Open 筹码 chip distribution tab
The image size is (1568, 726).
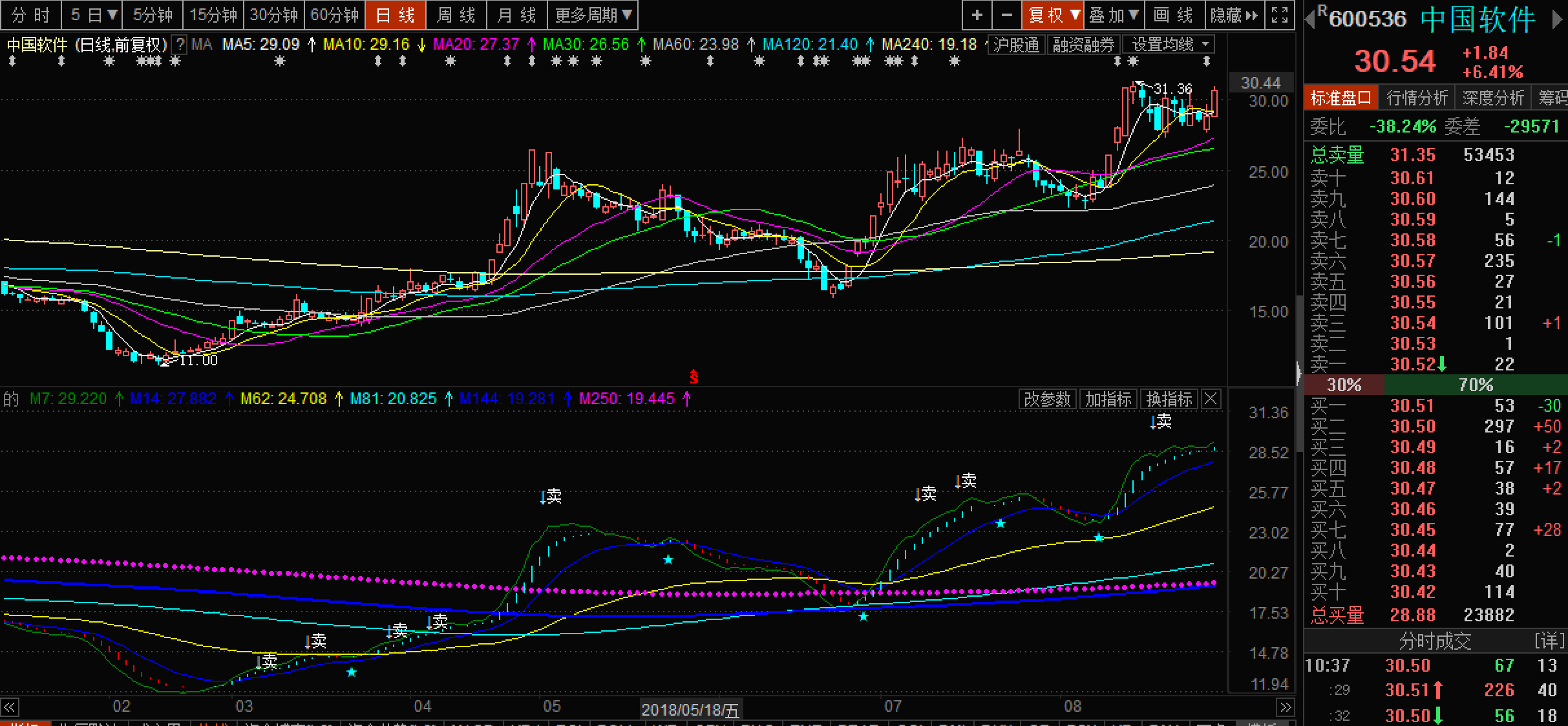pyautogui.click(x=1551, y=98)
